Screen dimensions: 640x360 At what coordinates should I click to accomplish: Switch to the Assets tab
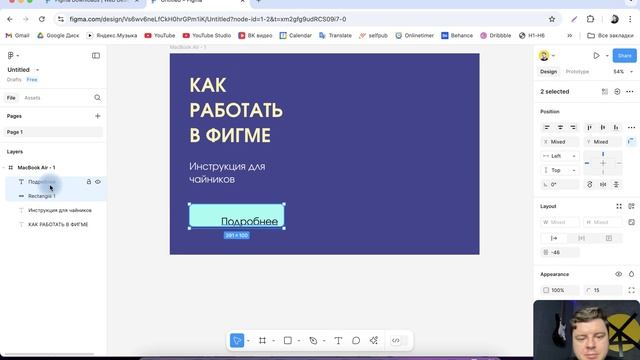tap(32, 98)
